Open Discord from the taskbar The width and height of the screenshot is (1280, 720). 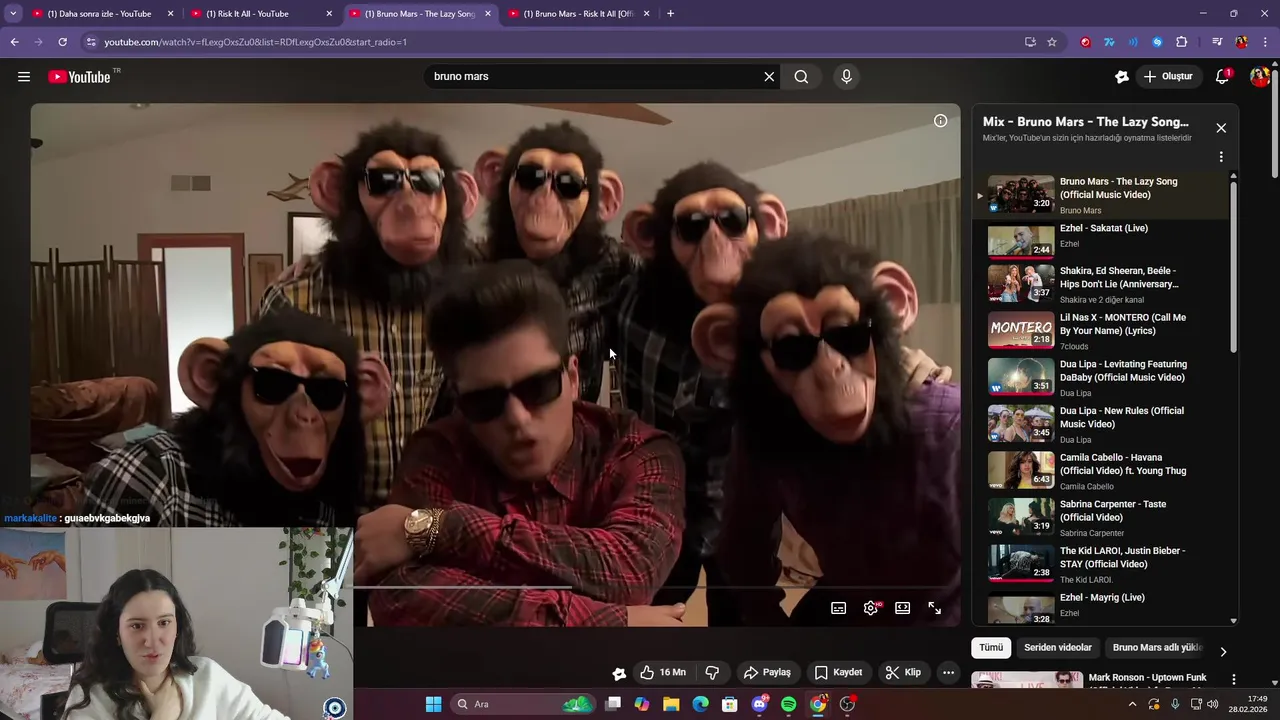tap(759, 704)
